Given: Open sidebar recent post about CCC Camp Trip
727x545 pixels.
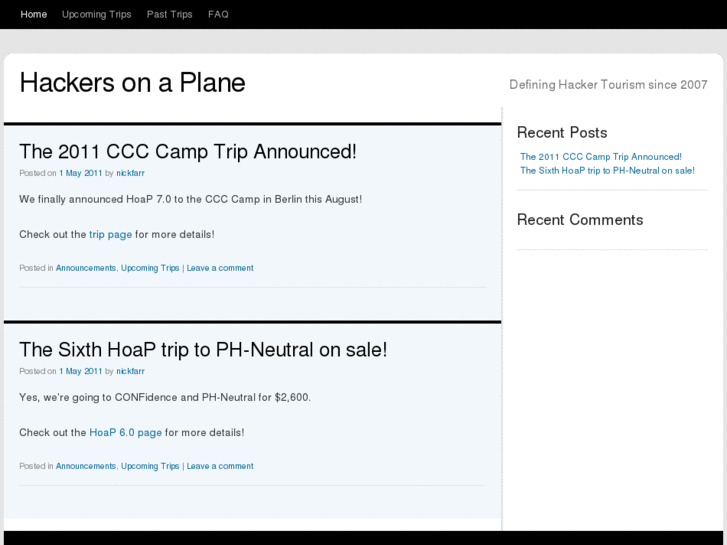Looking at the screenshot, I should [x=600, y=157].
